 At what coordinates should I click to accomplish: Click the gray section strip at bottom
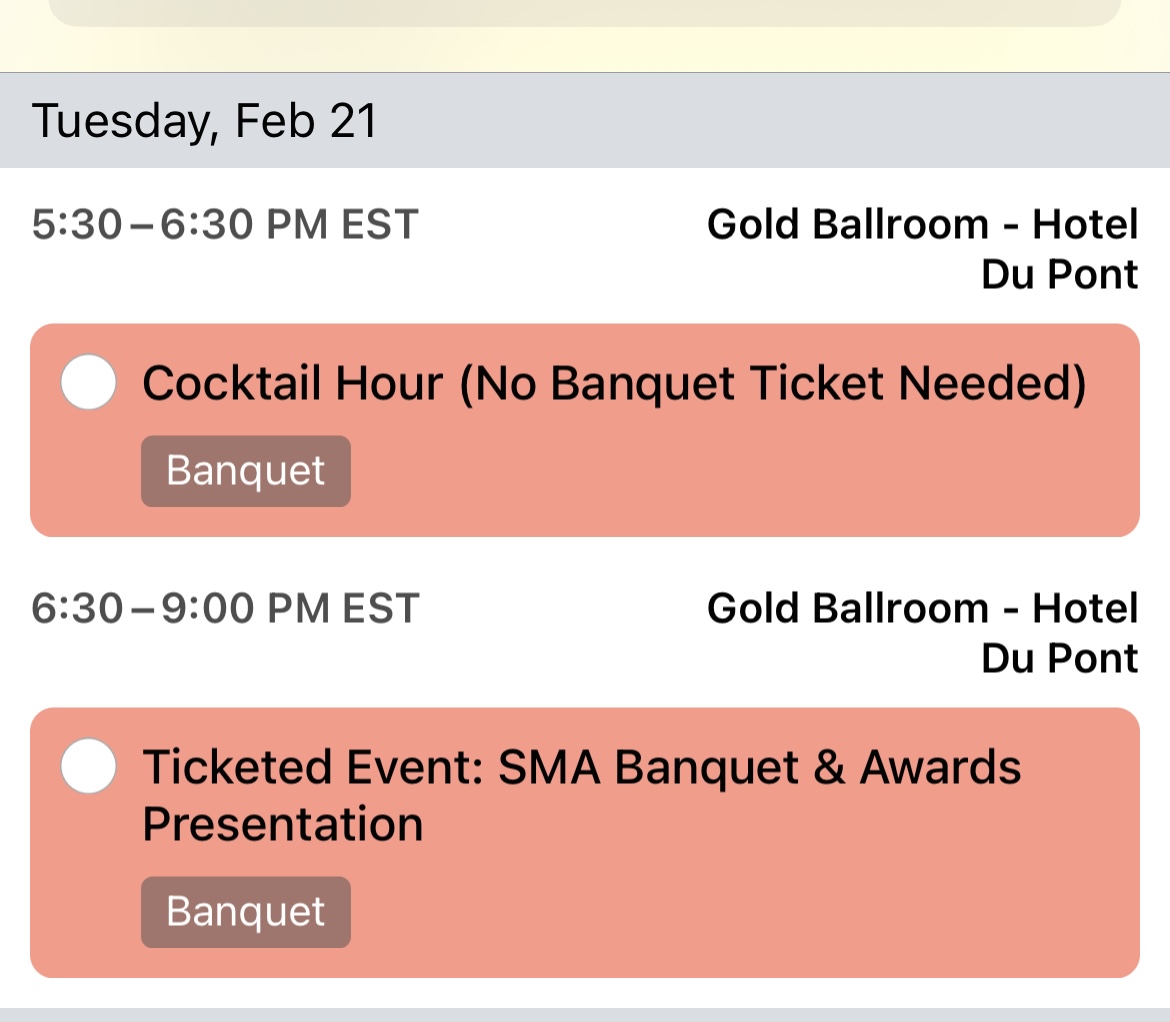tap(585, 1015)
